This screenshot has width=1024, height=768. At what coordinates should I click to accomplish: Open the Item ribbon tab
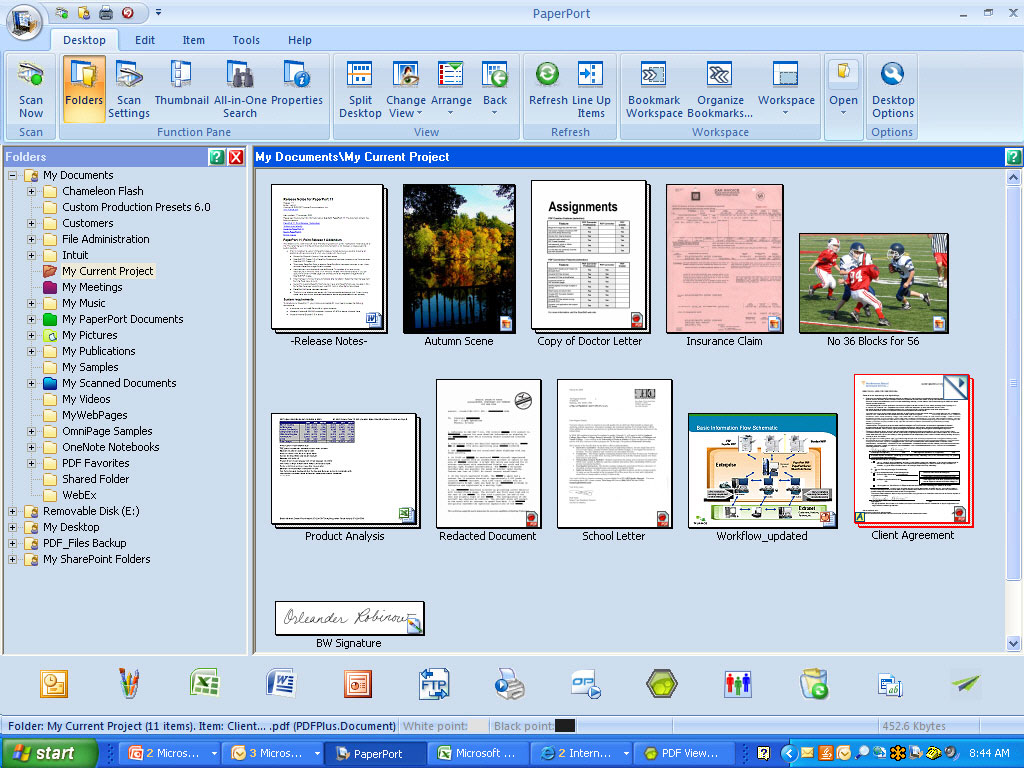click(194, 40)
